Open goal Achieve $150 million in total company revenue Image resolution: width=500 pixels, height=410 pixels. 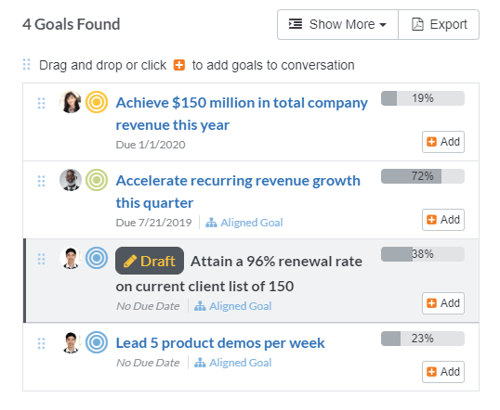[x=242, y=114]
